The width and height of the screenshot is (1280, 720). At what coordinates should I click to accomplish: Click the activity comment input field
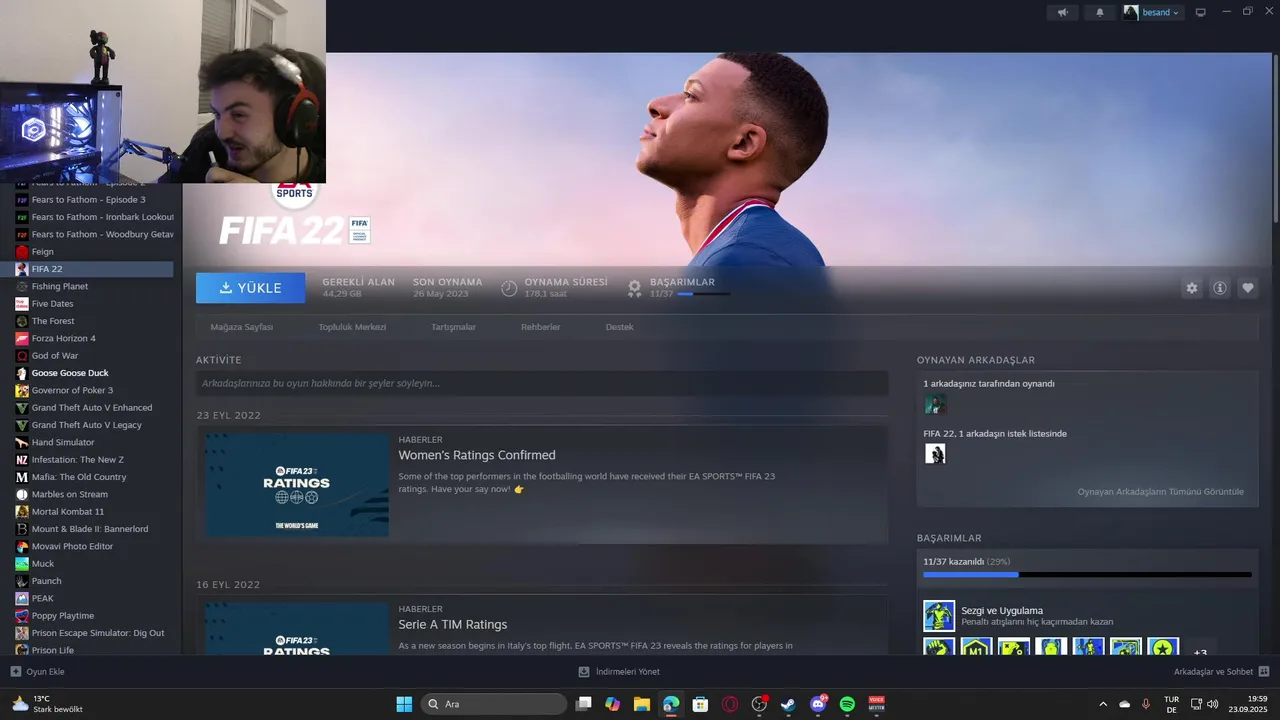542,383
